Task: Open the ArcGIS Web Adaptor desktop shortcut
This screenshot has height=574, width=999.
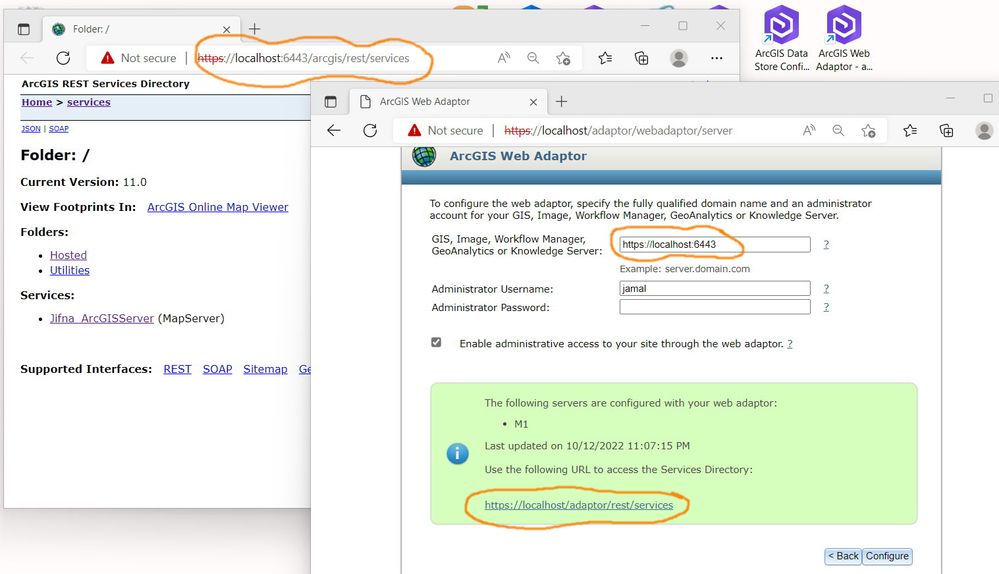Action: point(844,38)
